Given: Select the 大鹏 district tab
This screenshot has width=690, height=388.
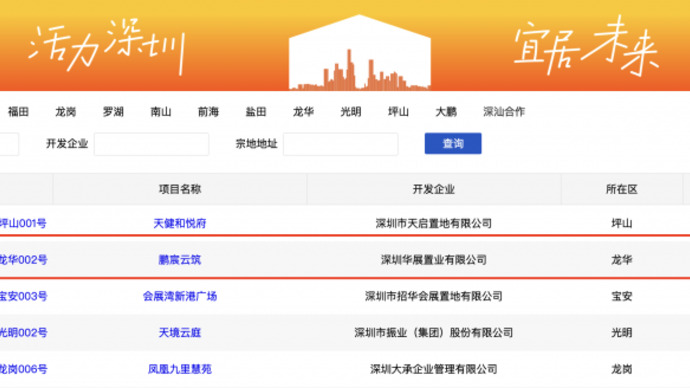Looking at the screenshot, I should [x=446, y=112].
